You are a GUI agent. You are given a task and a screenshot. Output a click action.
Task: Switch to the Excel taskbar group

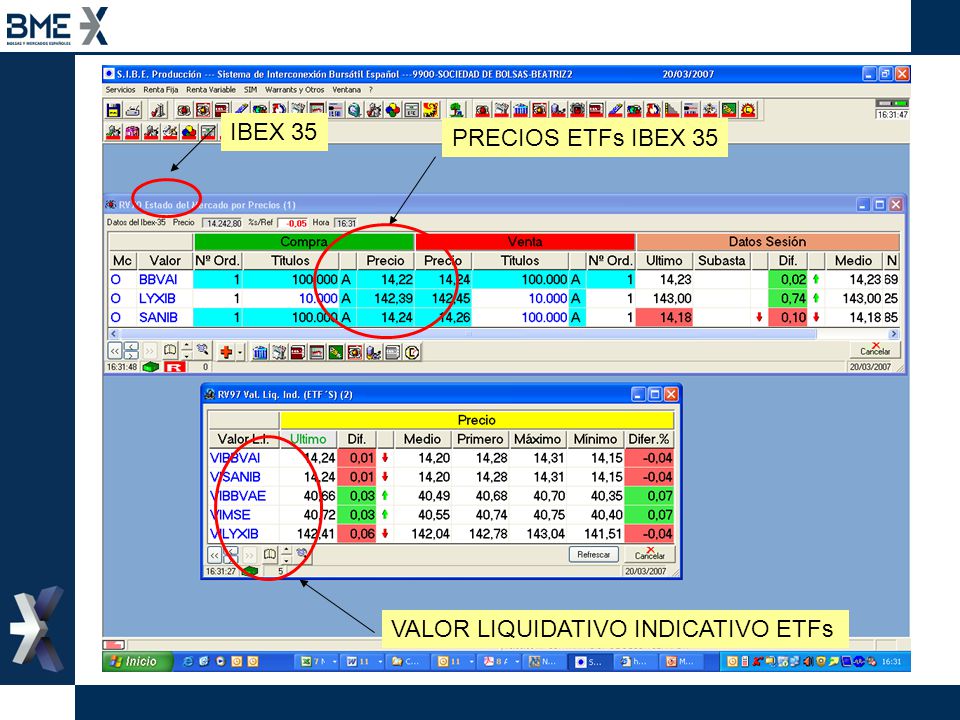point(318,661)
